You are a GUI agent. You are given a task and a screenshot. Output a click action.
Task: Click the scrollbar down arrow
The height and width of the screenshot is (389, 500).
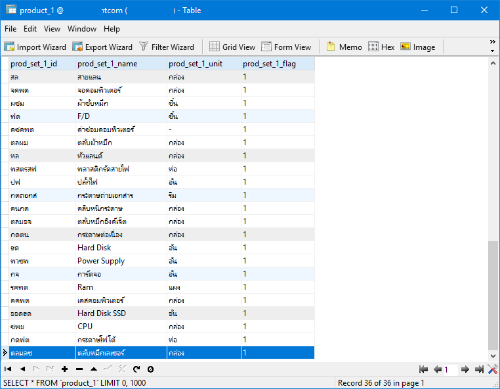click(493, 356)
